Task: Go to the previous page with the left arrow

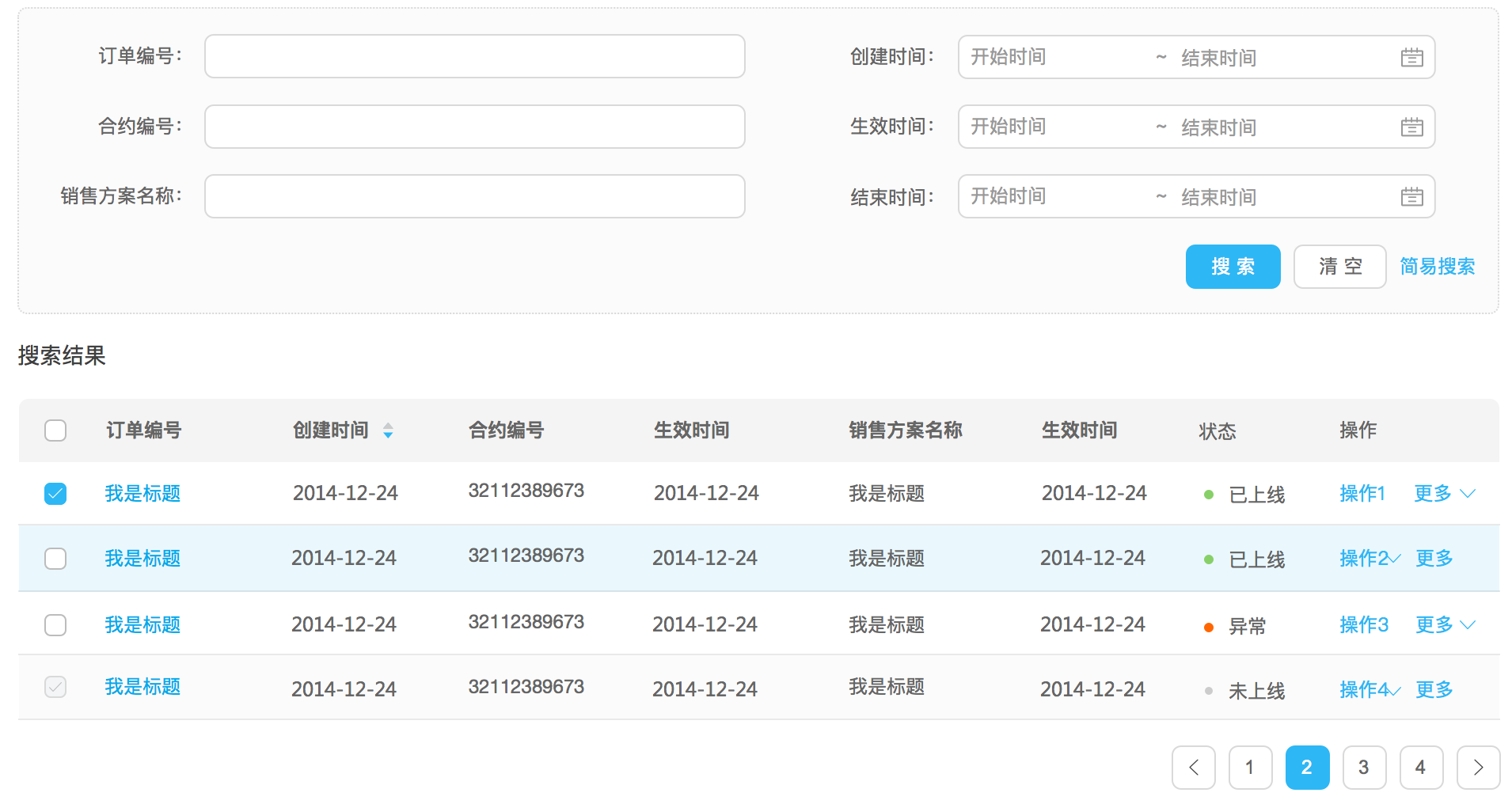Action: click(x=1194, y=767)
